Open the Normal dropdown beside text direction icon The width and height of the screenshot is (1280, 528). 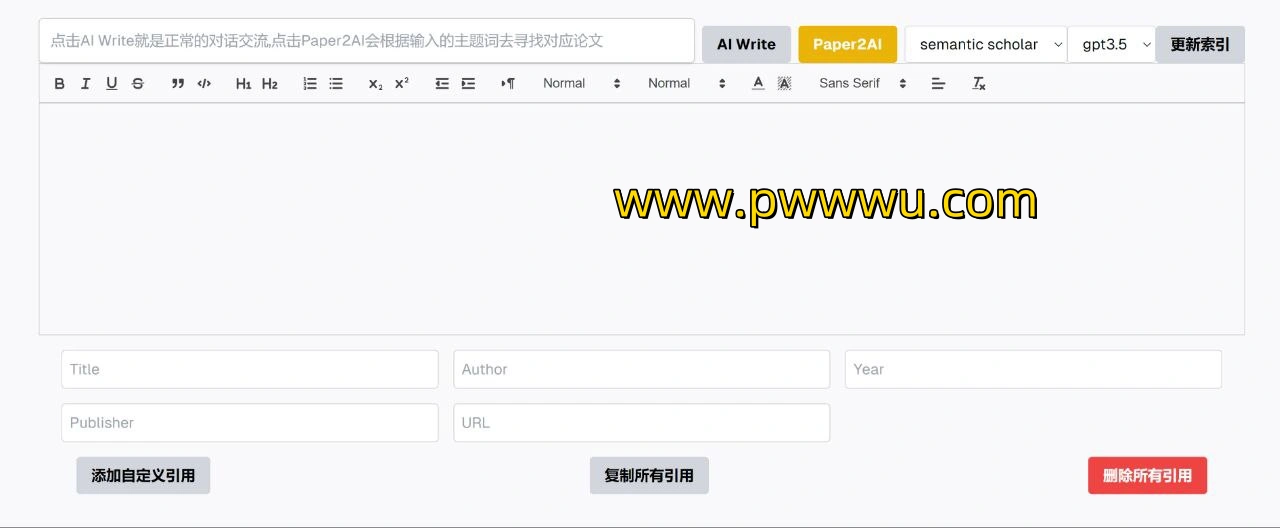tap(582, 84)
